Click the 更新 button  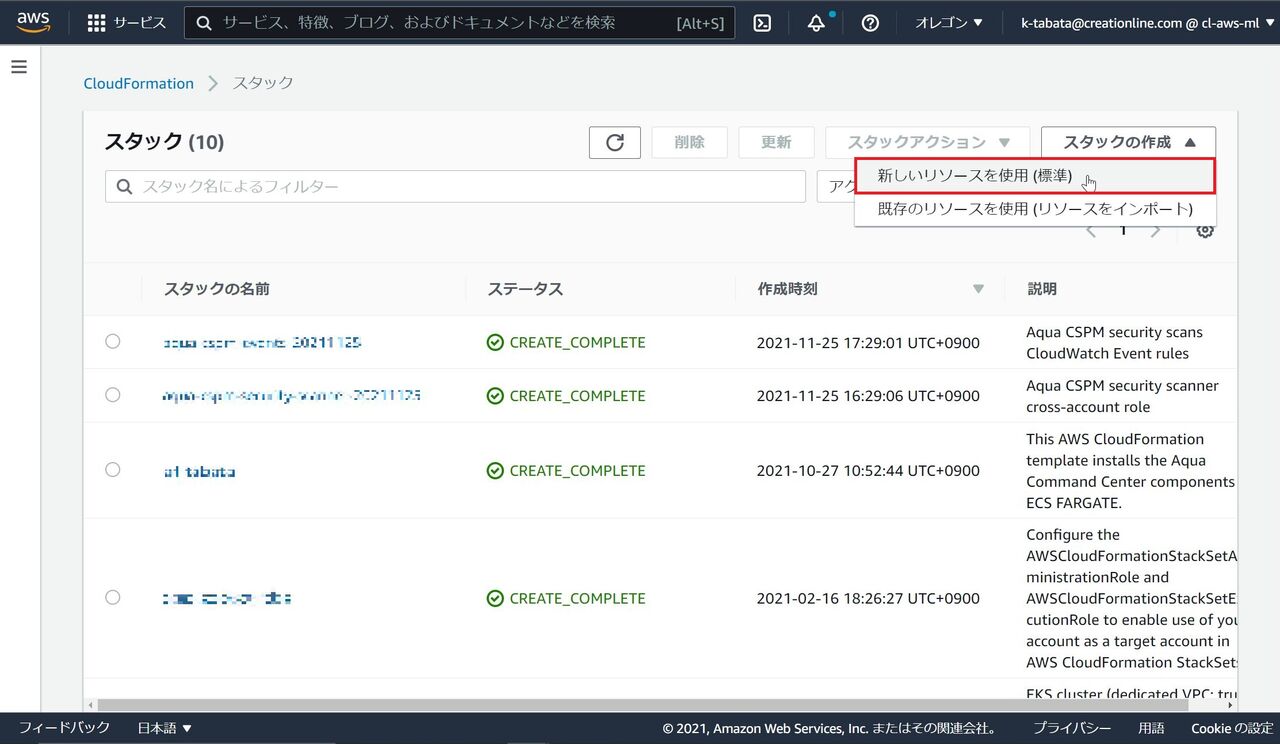click(x=776, y=142)
